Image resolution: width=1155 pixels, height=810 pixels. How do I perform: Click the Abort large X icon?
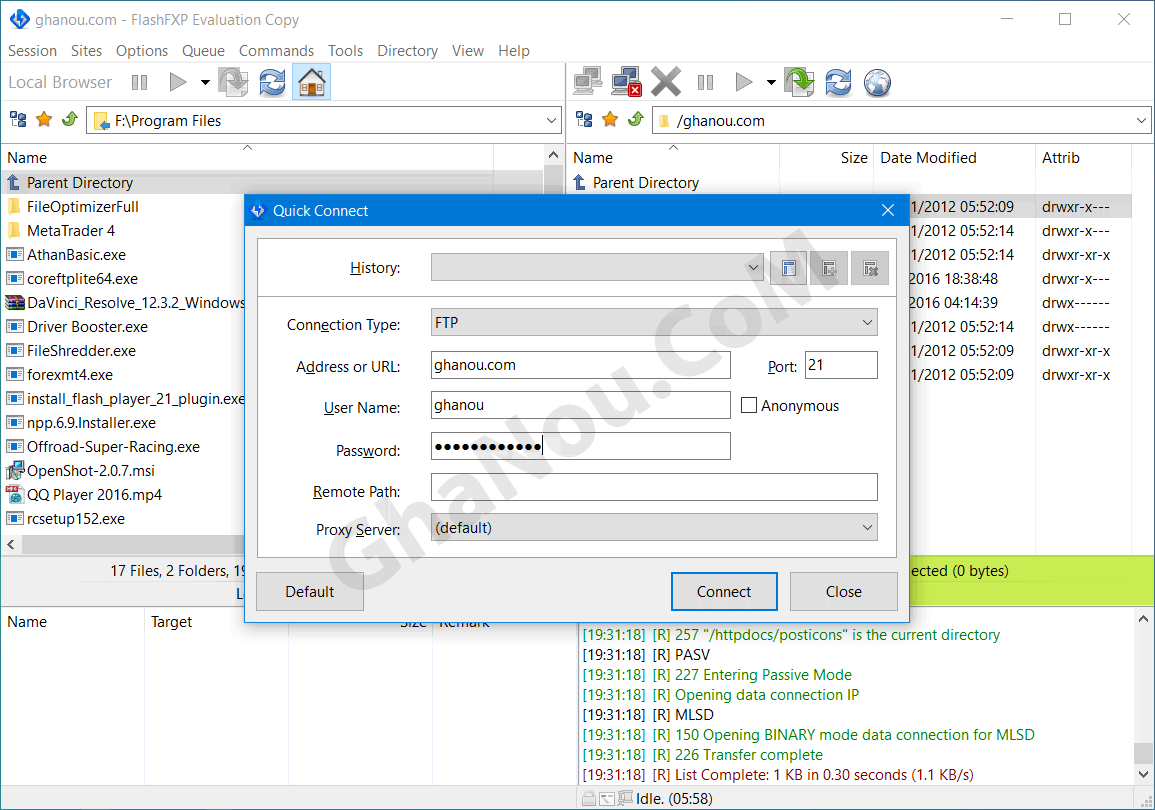[x=666, y=82]
